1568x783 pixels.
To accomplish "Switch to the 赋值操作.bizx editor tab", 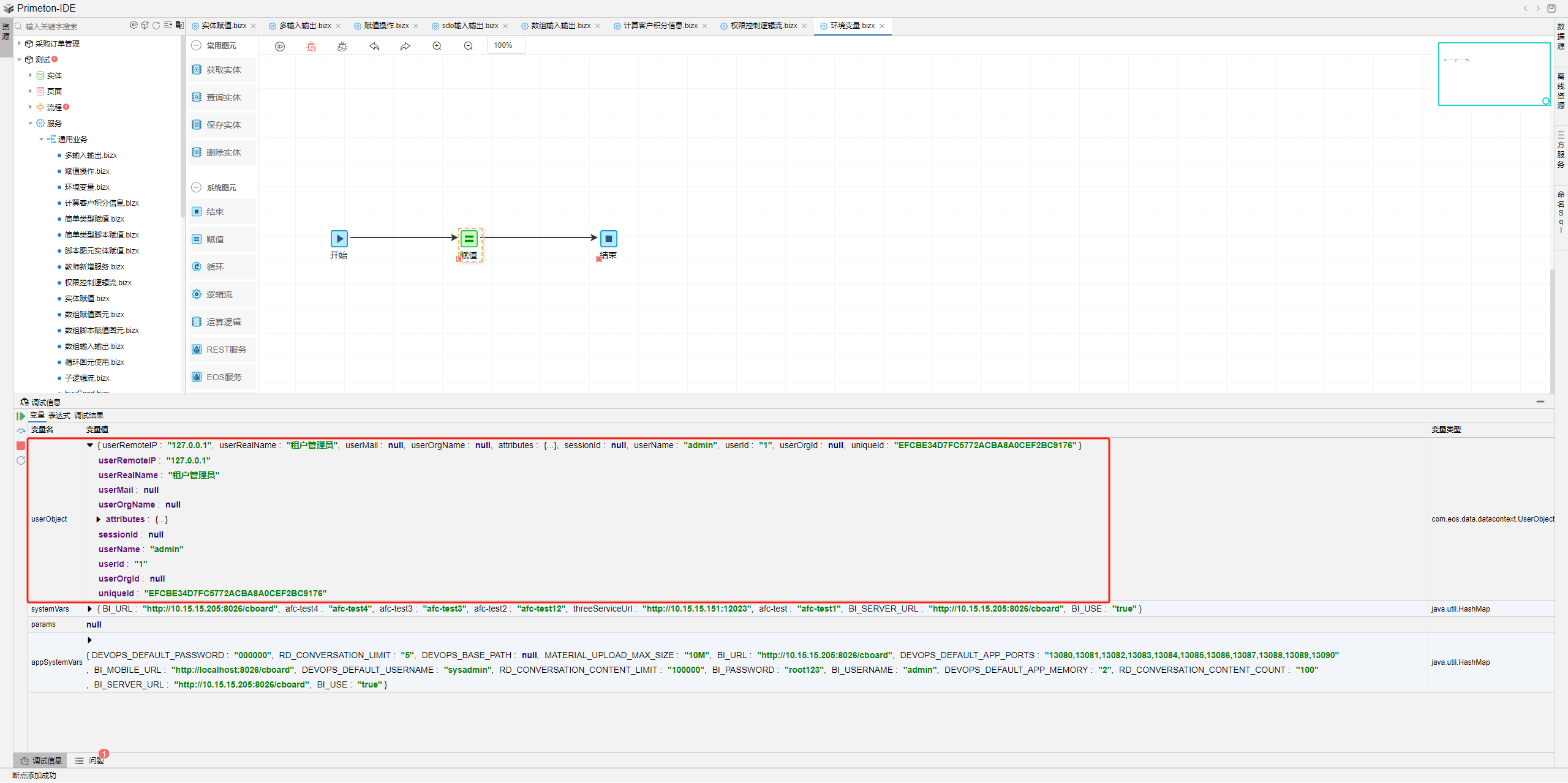I will [x=386, y=26].
